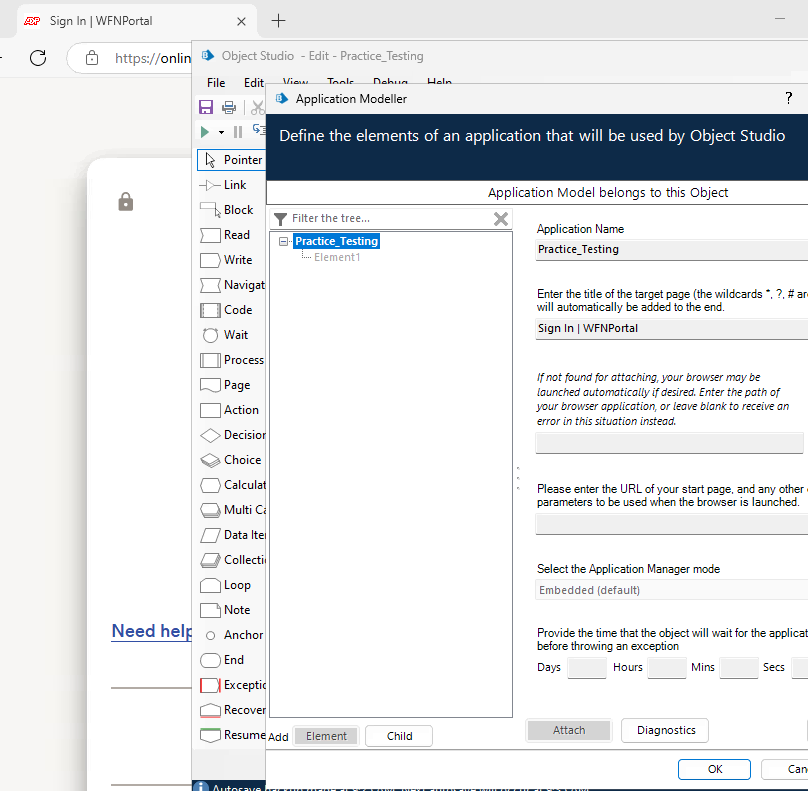Screen dimensions: 808x791
Task: Select the Exception stage tool
Action: 232,685
